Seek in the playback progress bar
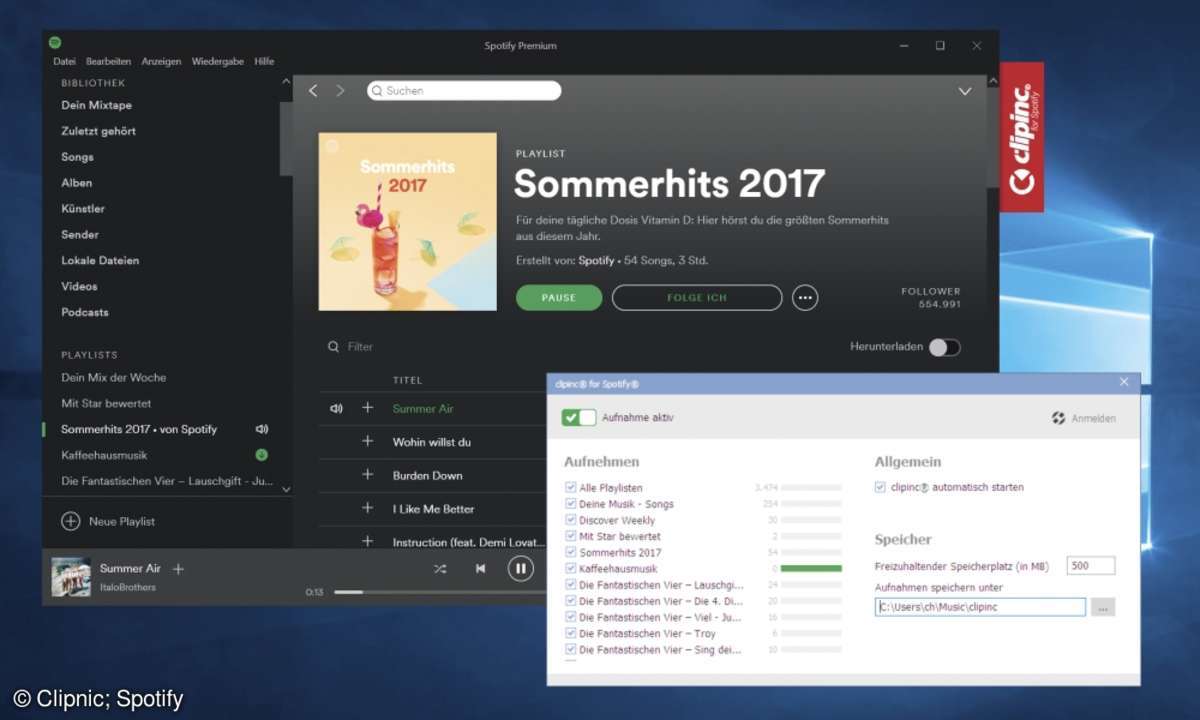This screenshot has width=1200, height=720. (440, 592)
